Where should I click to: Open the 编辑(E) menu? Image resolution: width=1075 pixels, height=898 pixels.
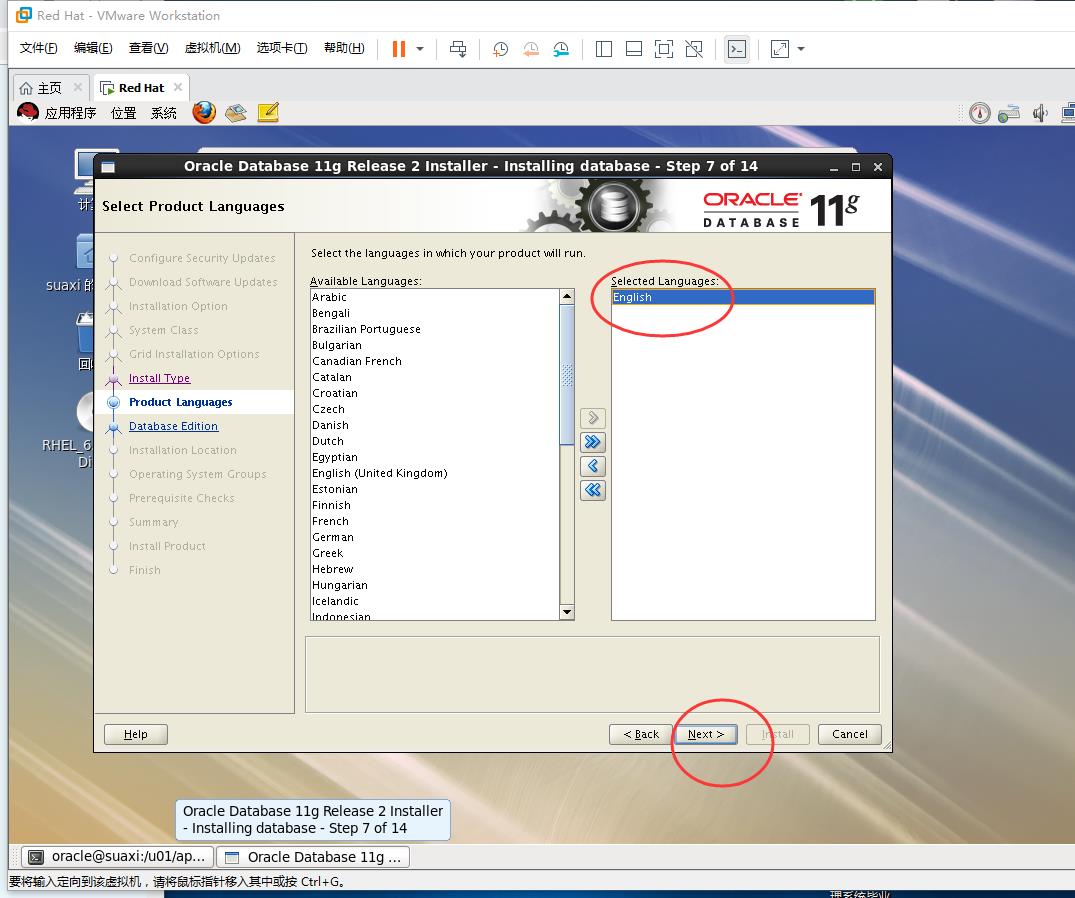[x=93, y=48]
